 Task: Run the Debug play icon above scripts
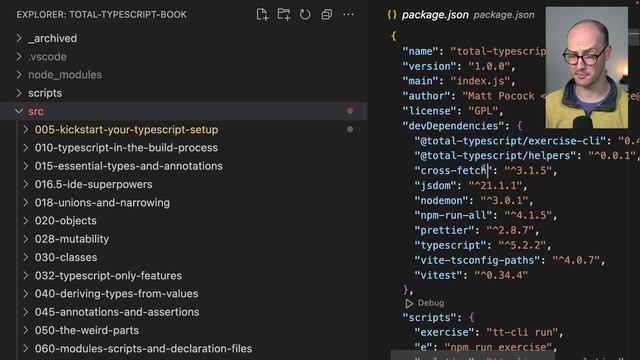click(409, 303)
